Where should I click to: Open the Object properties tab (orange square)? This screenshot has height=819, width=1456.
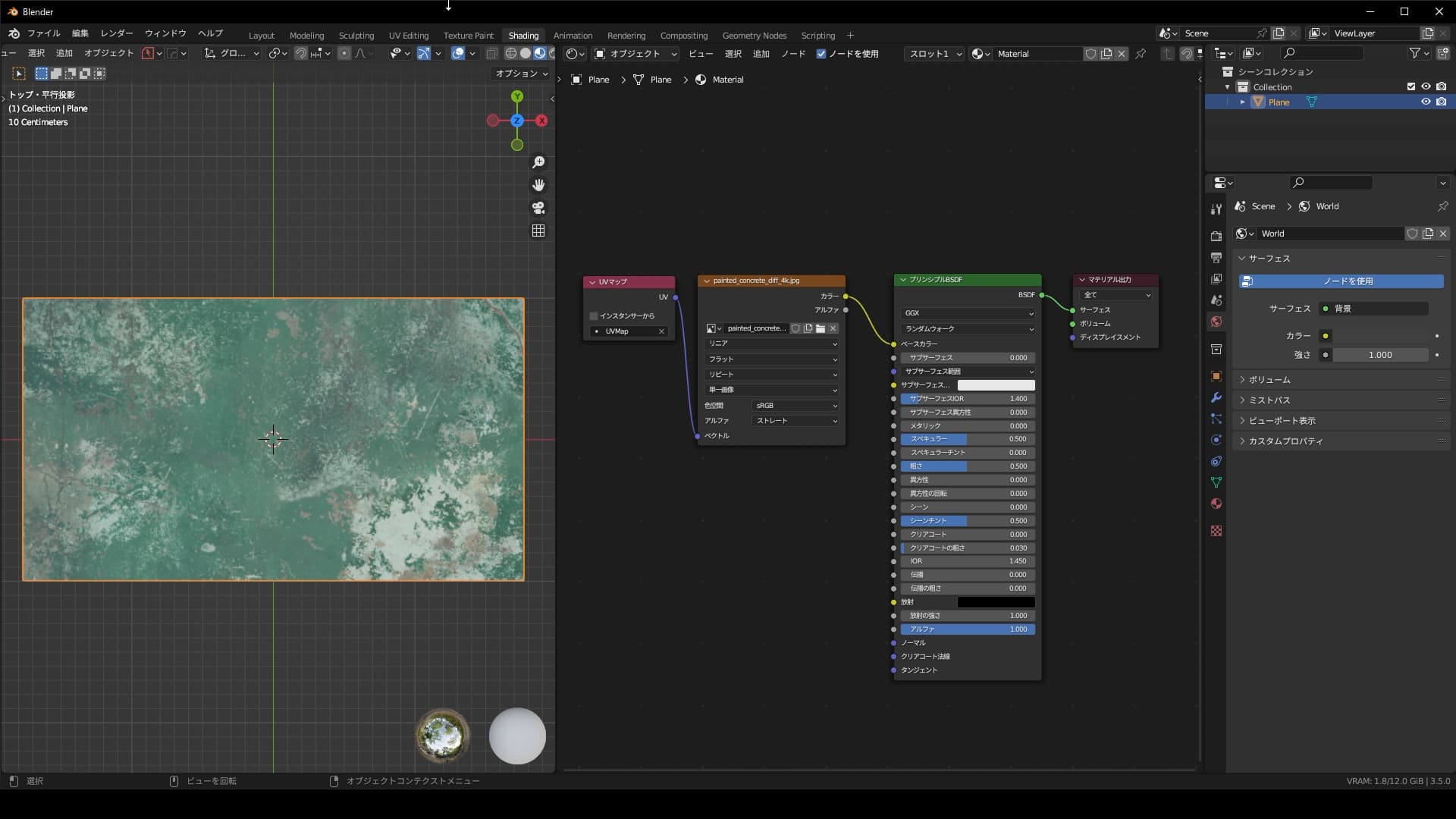tap(1216, 376)
